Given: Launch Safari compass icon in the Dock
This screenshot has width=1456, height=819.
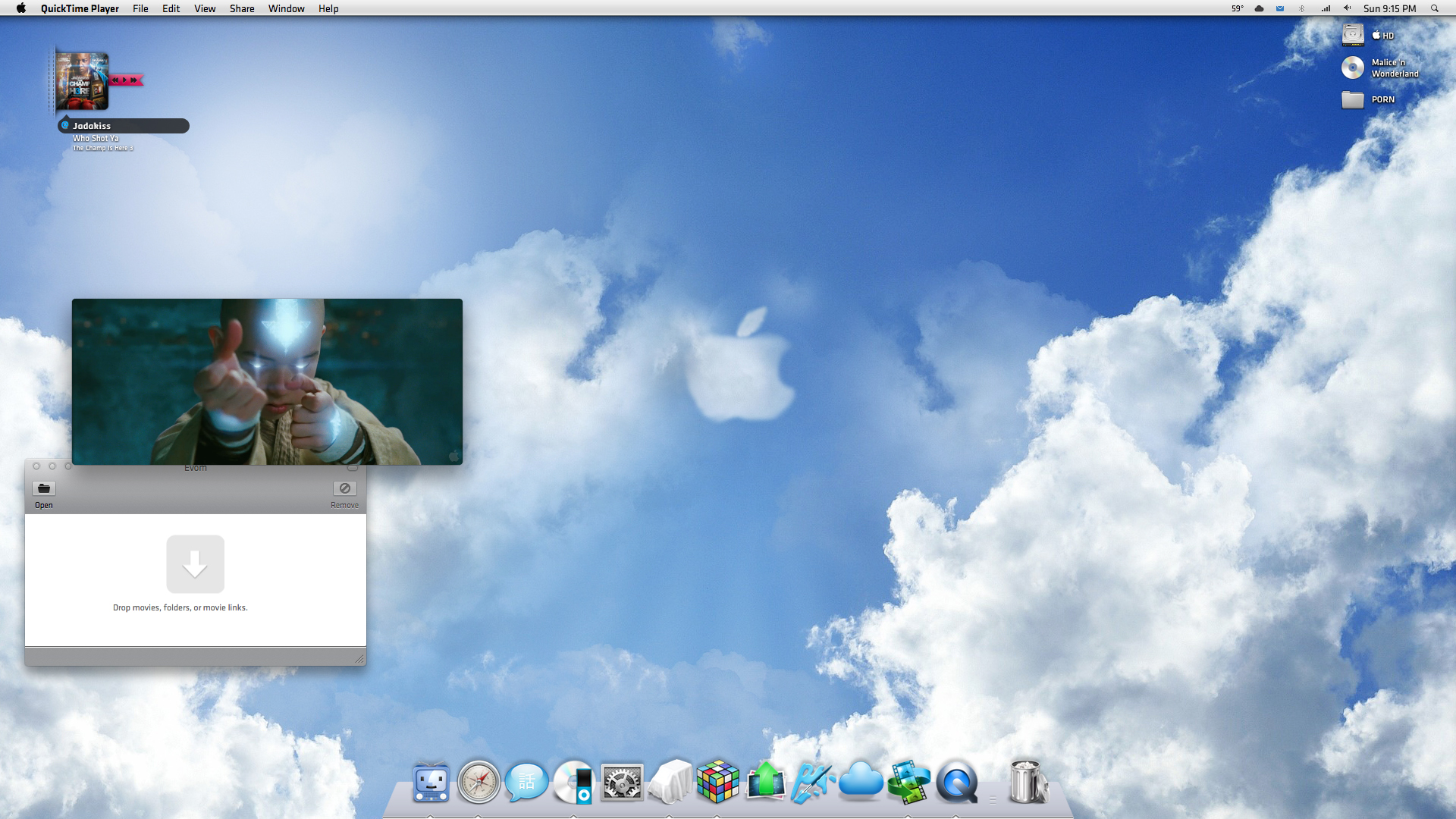Looking at the screenshot, I should click(x=479, y=782).
